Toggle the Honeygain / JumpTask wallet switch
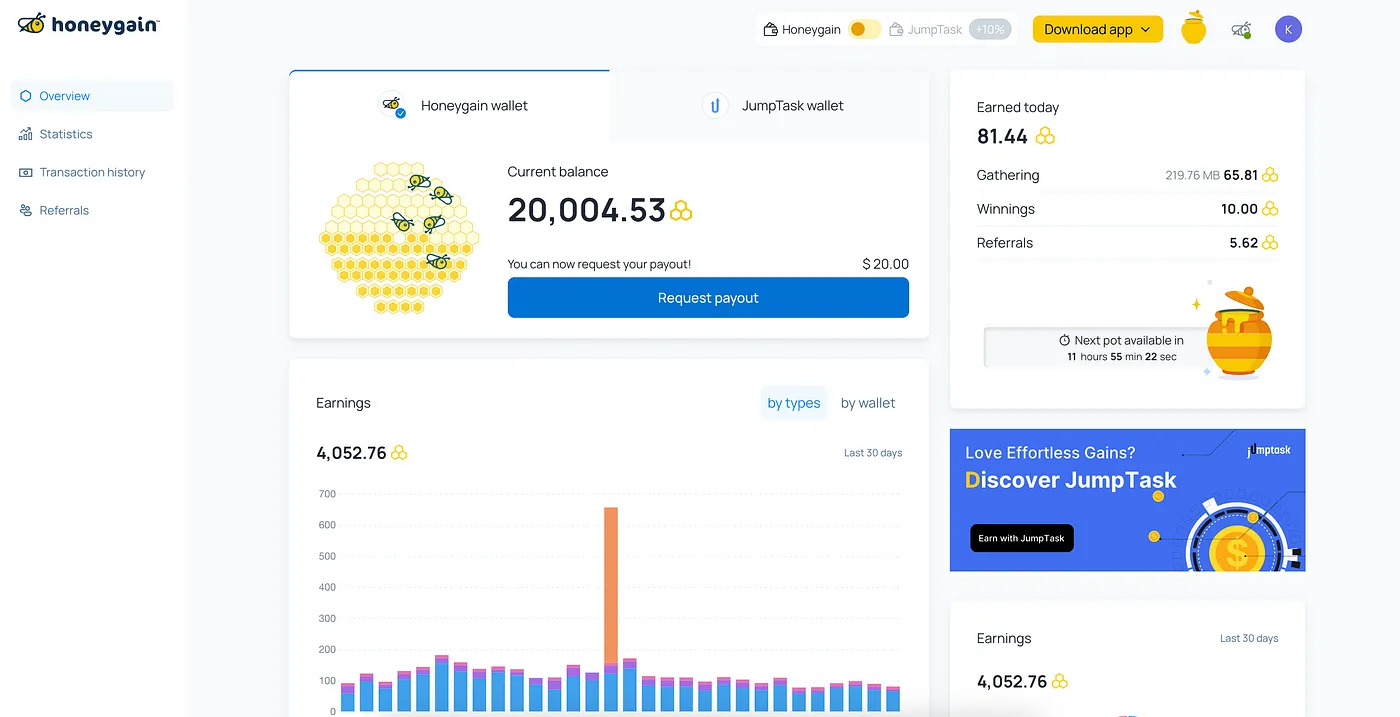This screenshot has width=1400, height=717. (x=864, y=30)
